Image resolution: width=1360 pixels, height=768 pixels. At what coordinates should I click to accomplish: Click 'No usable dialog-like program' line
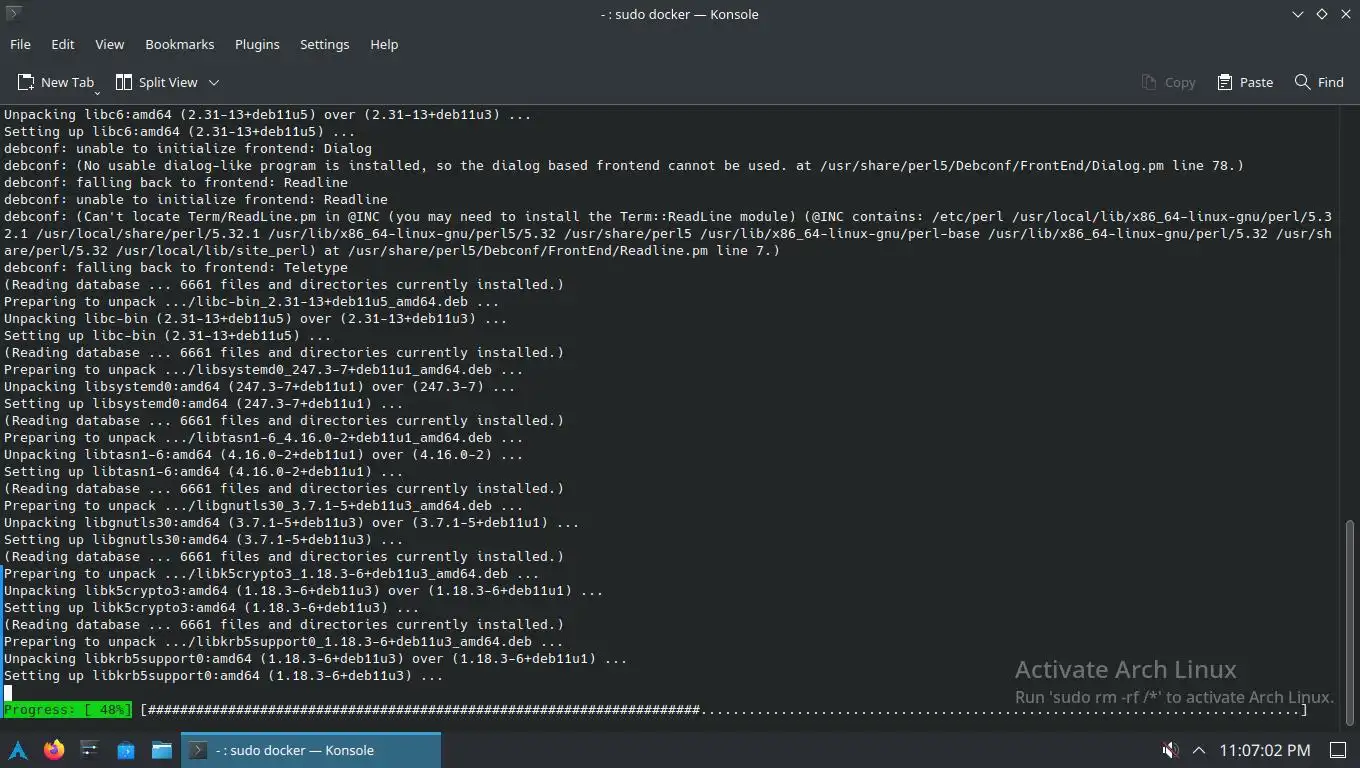pos(624,165)
